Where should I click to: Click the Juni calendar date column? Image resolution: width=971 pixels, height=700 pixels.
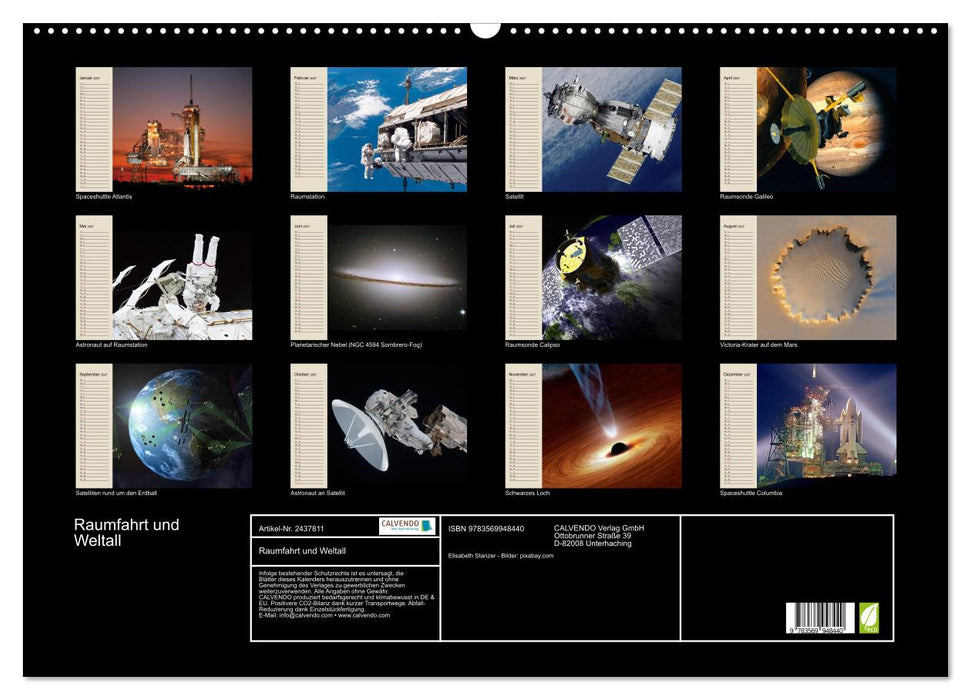[309, 278]
